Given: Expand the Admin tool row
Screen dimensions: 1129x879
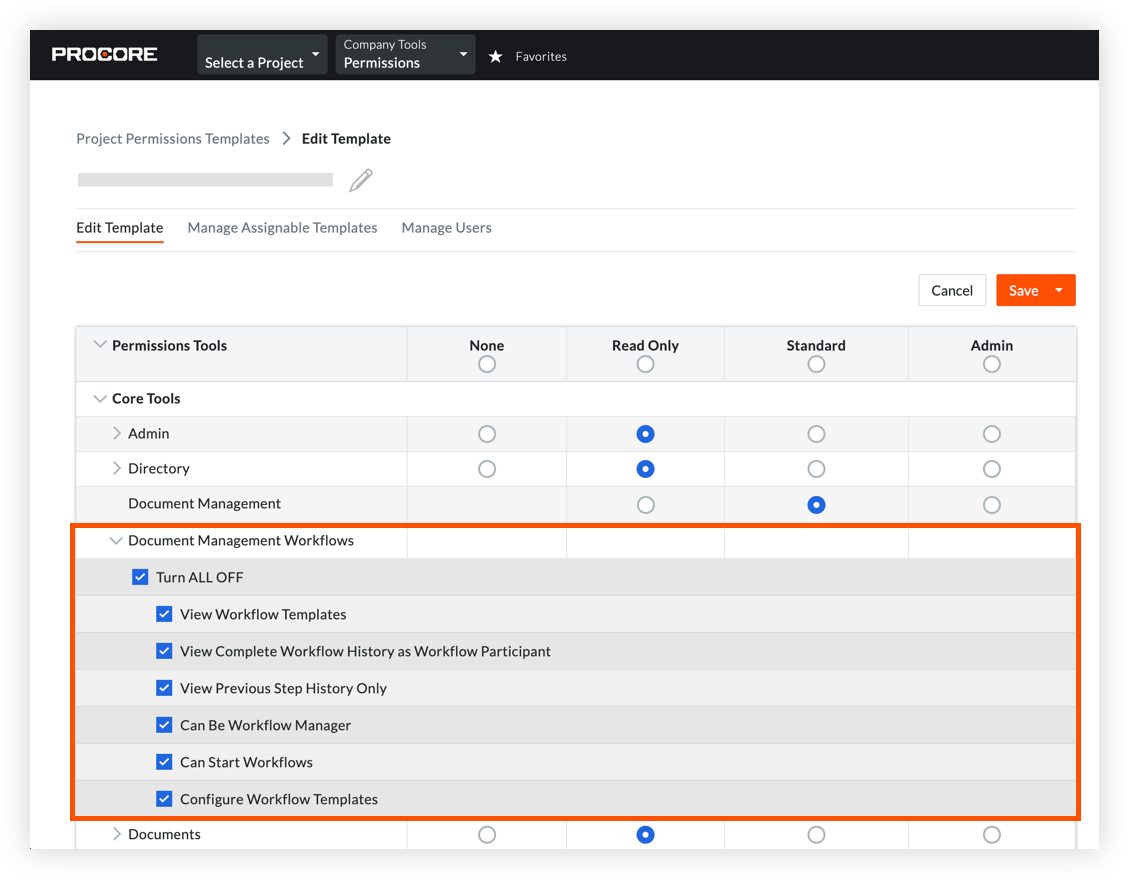Looking at the screenshot, I should [117, 433].
